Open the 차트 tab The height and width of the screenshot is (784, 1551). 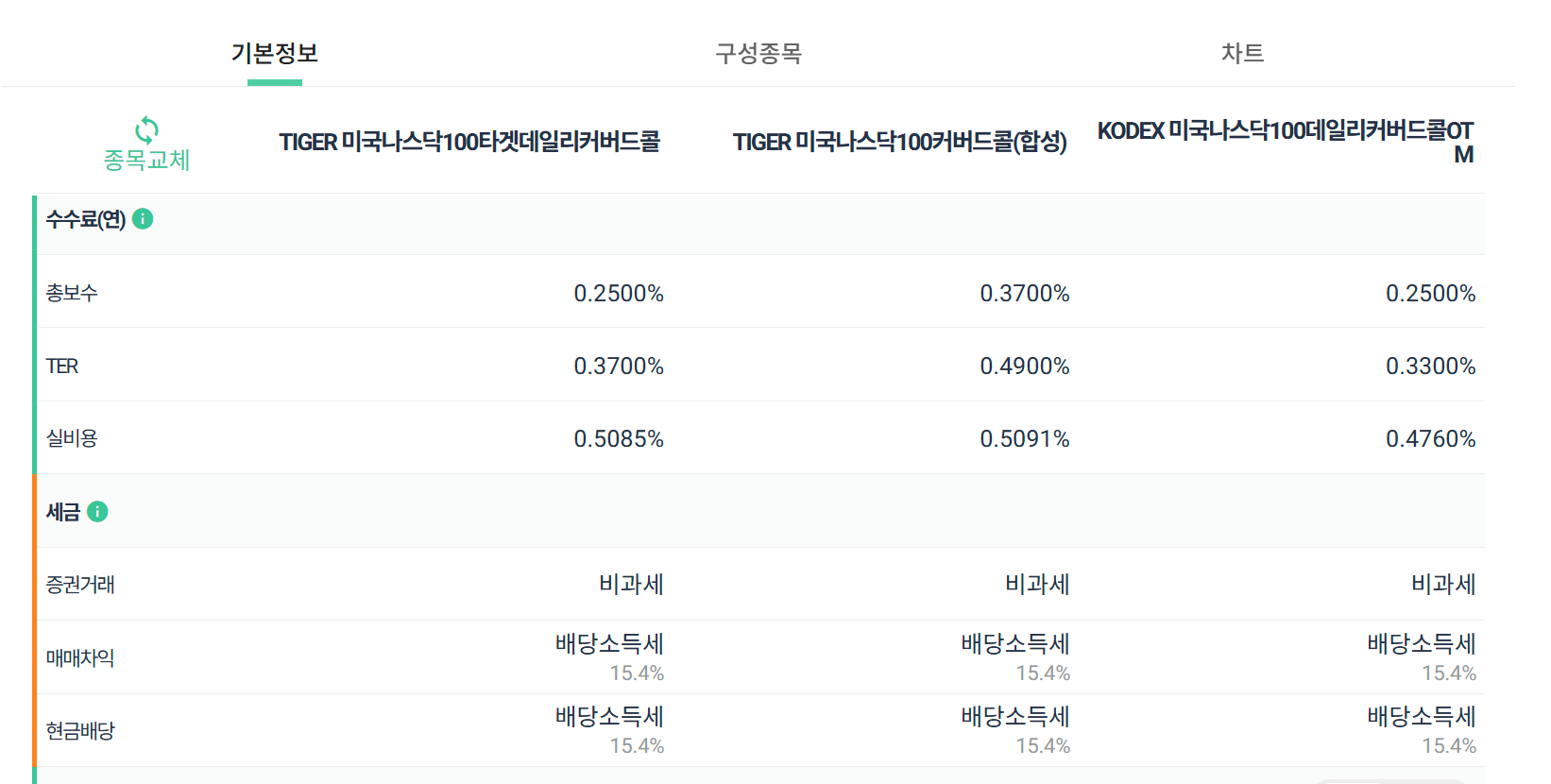click(x=1242, y=53)
